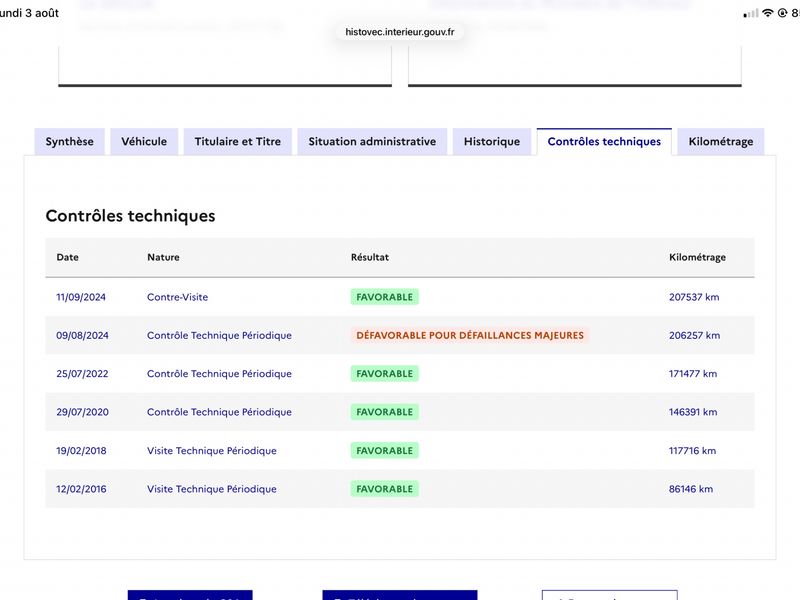
Task: Select the 206257 km value
Action: [x=694, y=335]
